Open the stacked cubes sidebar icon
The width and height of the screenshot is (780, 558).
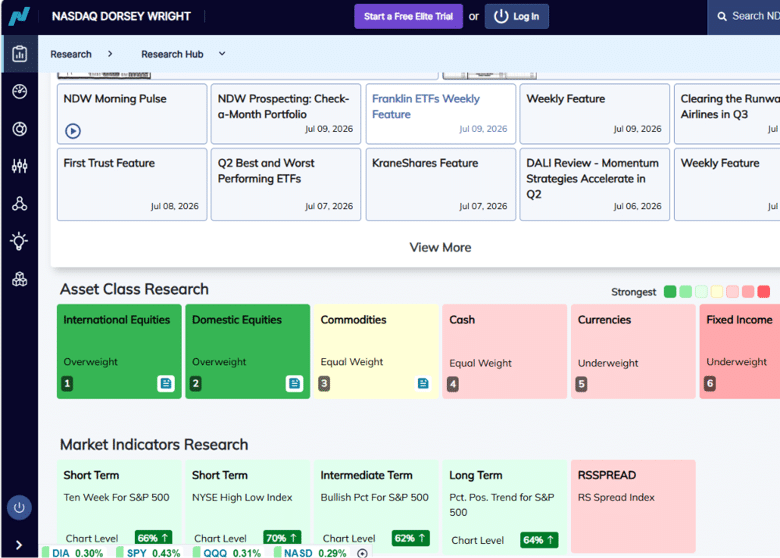click(19, 279)
